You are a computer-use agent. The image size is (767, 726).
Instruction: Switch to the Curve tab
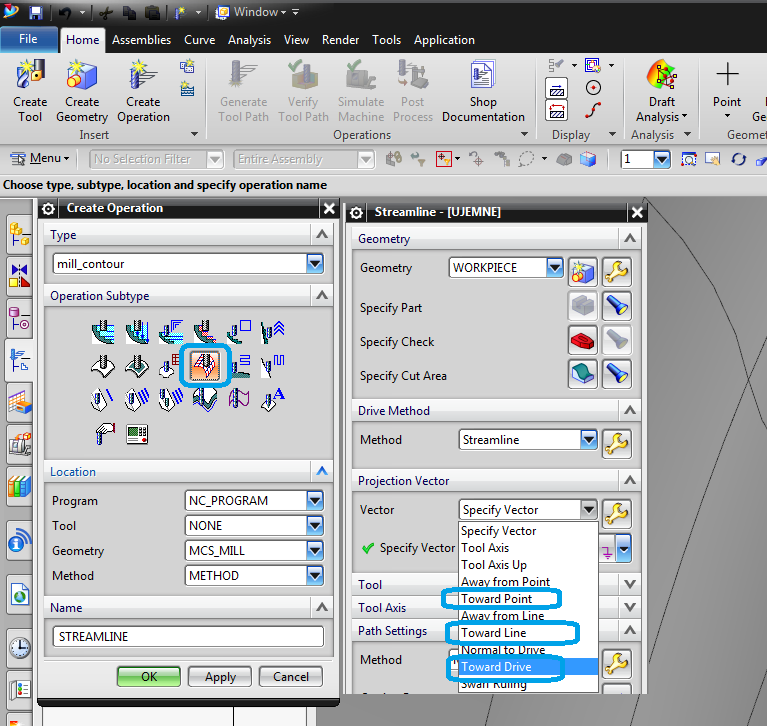tap(200, 40)
